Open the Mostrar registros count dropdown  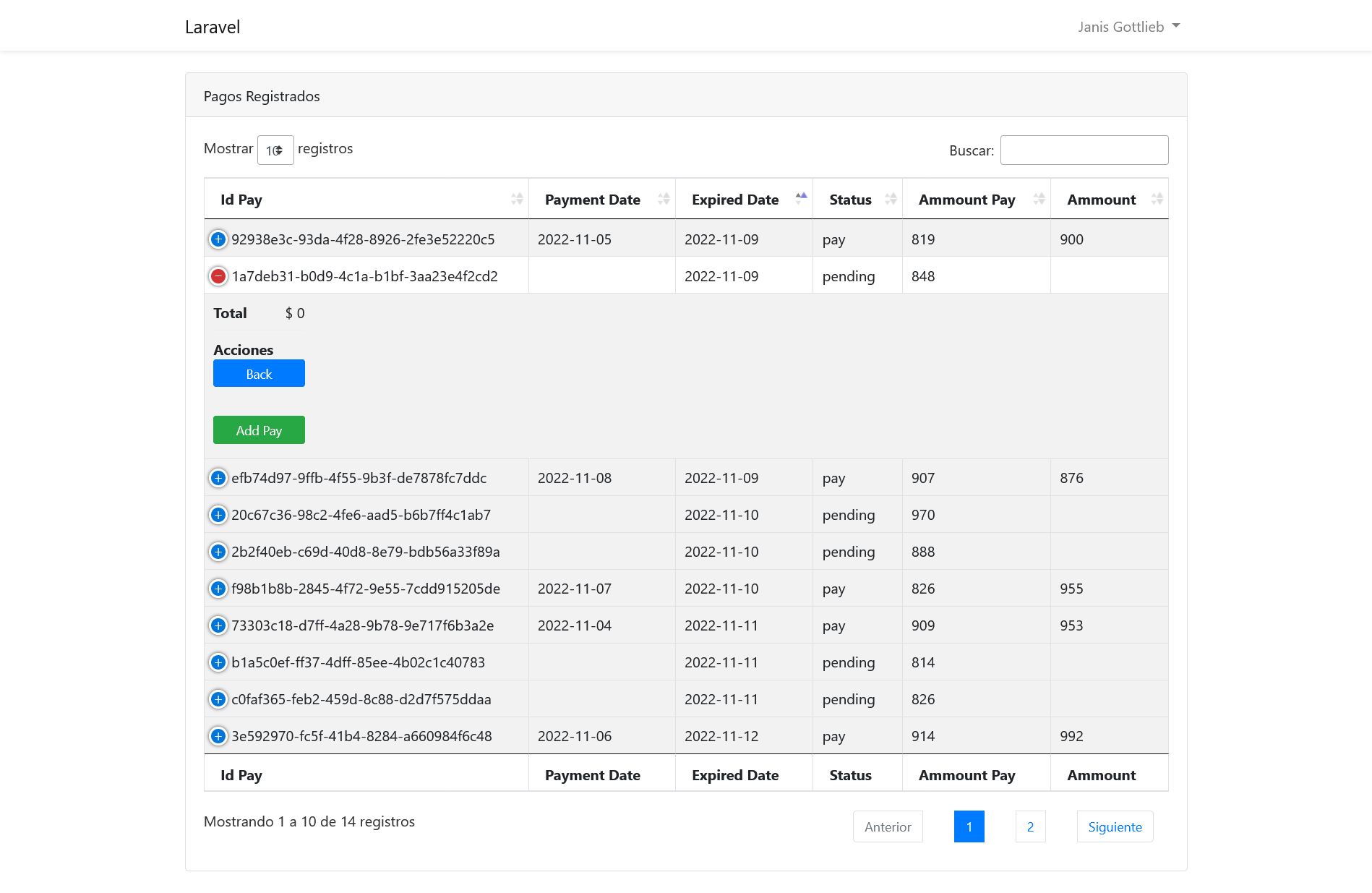[x=275, y=150]
